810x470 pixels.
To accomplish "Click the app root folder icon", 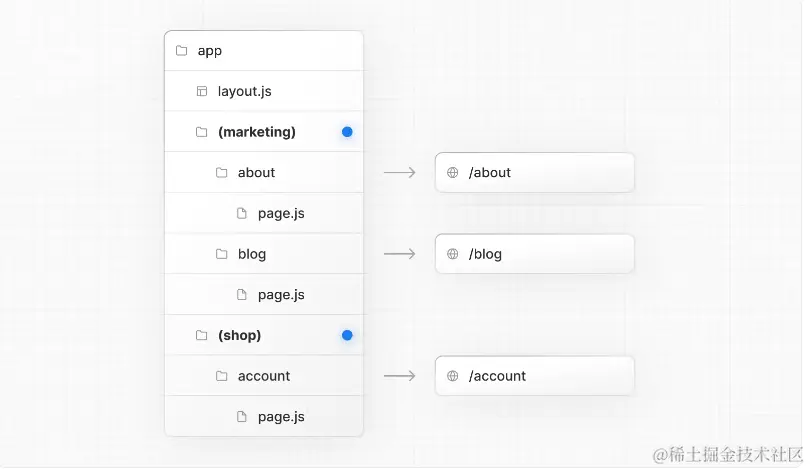I will 181,51.
